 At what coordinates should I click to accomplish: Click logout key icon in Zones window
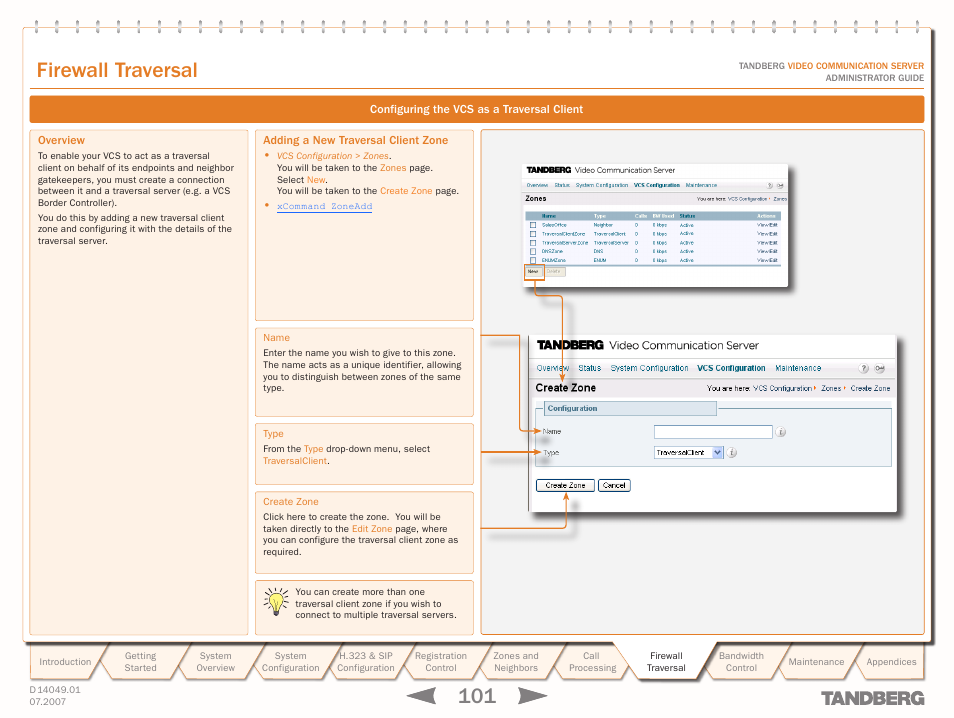(x=780, y=186)
